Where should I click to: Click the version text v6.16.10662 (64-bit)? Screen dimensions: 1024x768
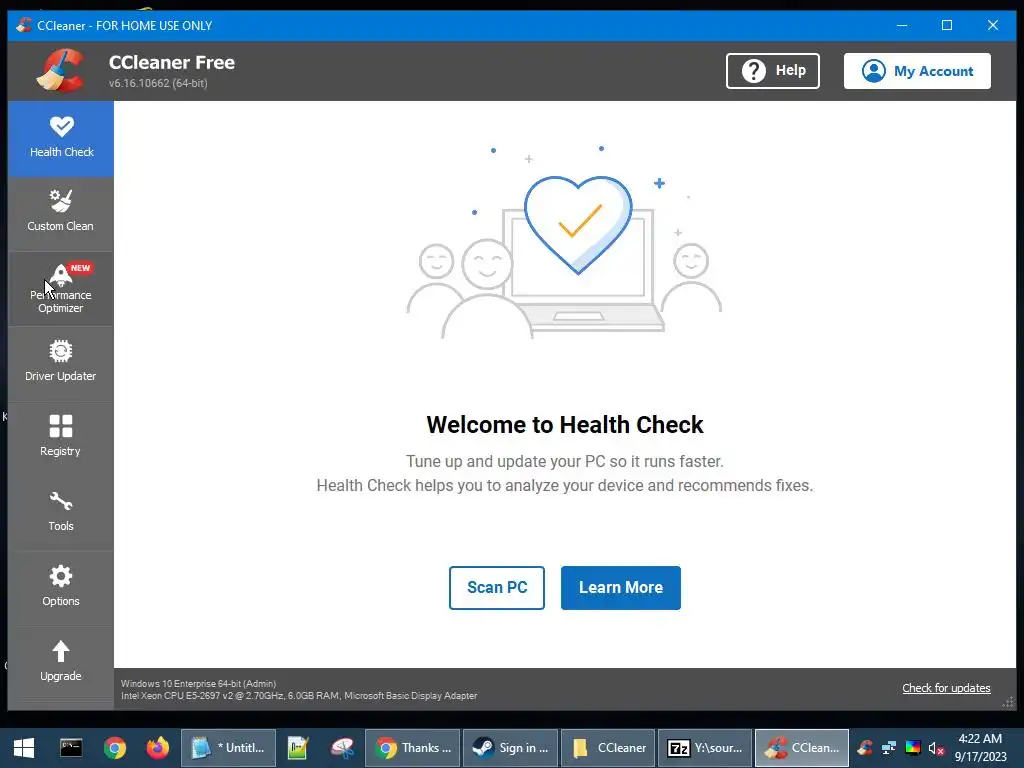158,83
